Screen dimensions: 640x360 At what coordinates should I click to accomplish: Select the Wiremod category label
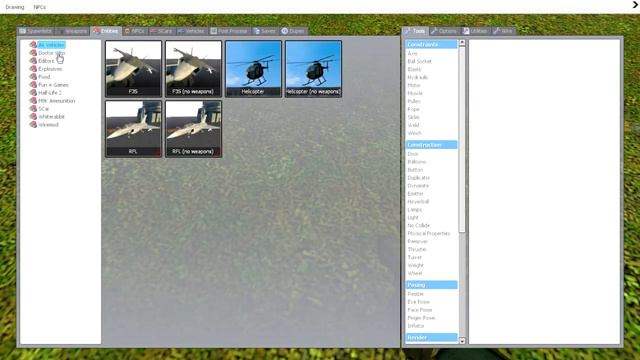point(49,125)
